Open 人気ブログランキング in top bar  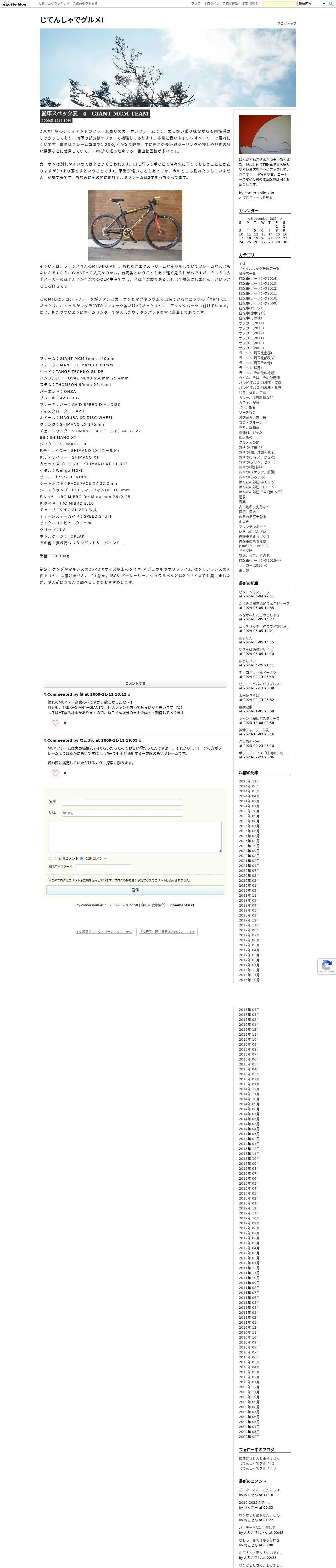[54, 4]
